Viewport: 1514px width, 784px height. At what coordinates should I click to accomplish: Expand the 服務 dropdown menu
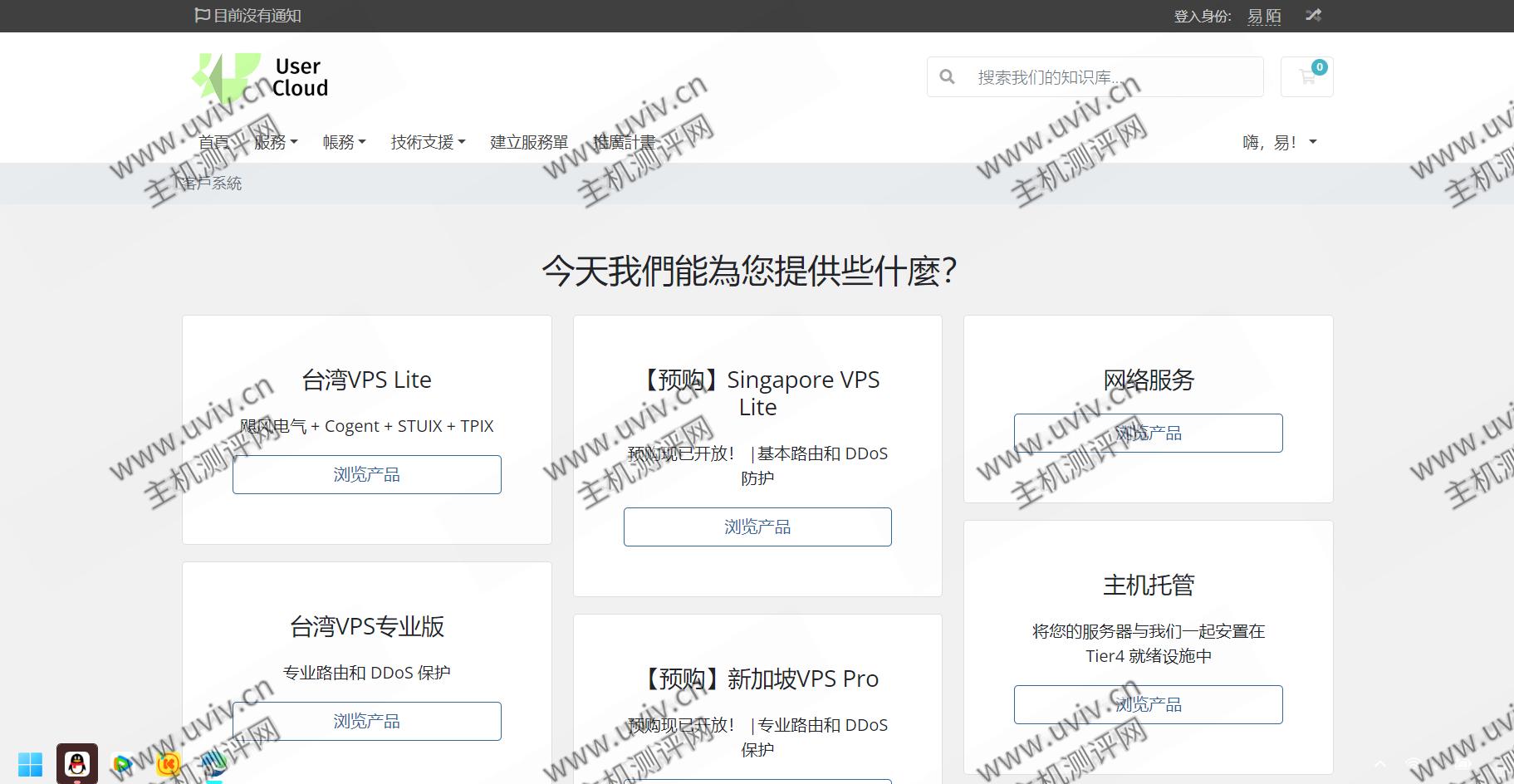pos(275,142)
